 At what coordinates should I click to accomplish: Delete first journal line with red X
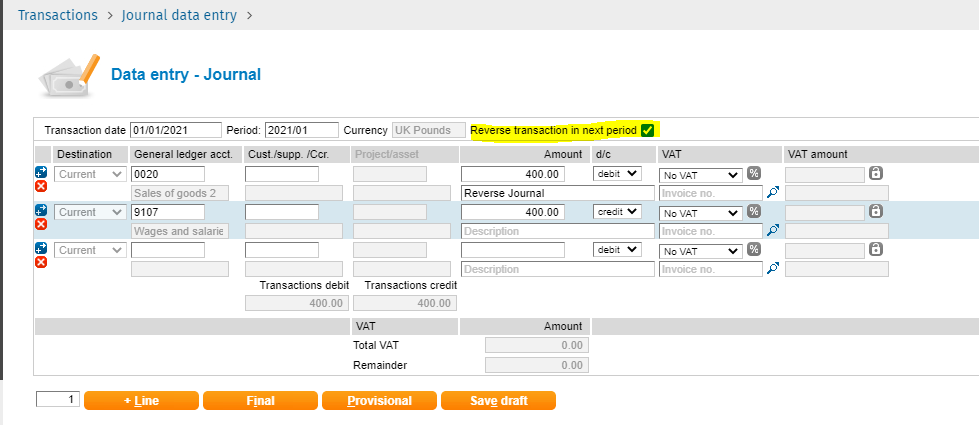point(41,186)
